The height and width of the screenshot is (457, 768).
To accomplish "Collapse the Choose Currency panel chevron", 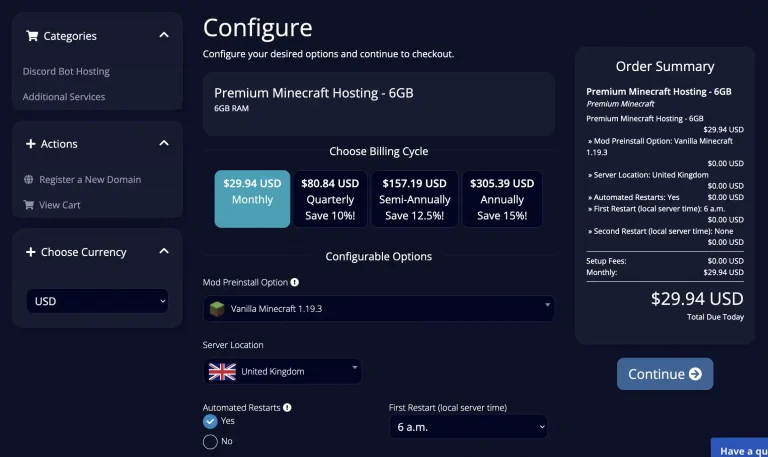I will (164, 251).
